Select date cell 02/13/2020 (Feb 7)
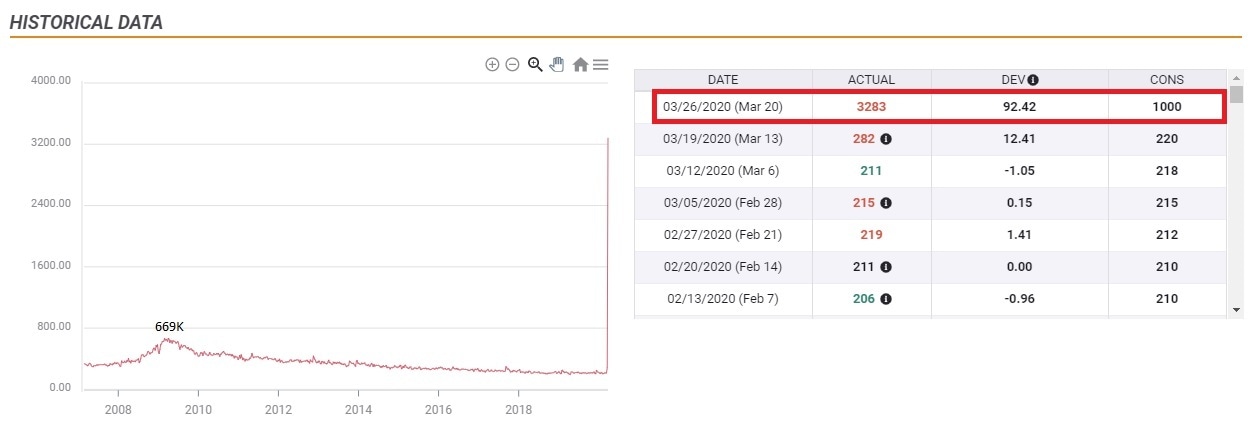Viewport: 1256px width, 433px height. click(723, 299)
